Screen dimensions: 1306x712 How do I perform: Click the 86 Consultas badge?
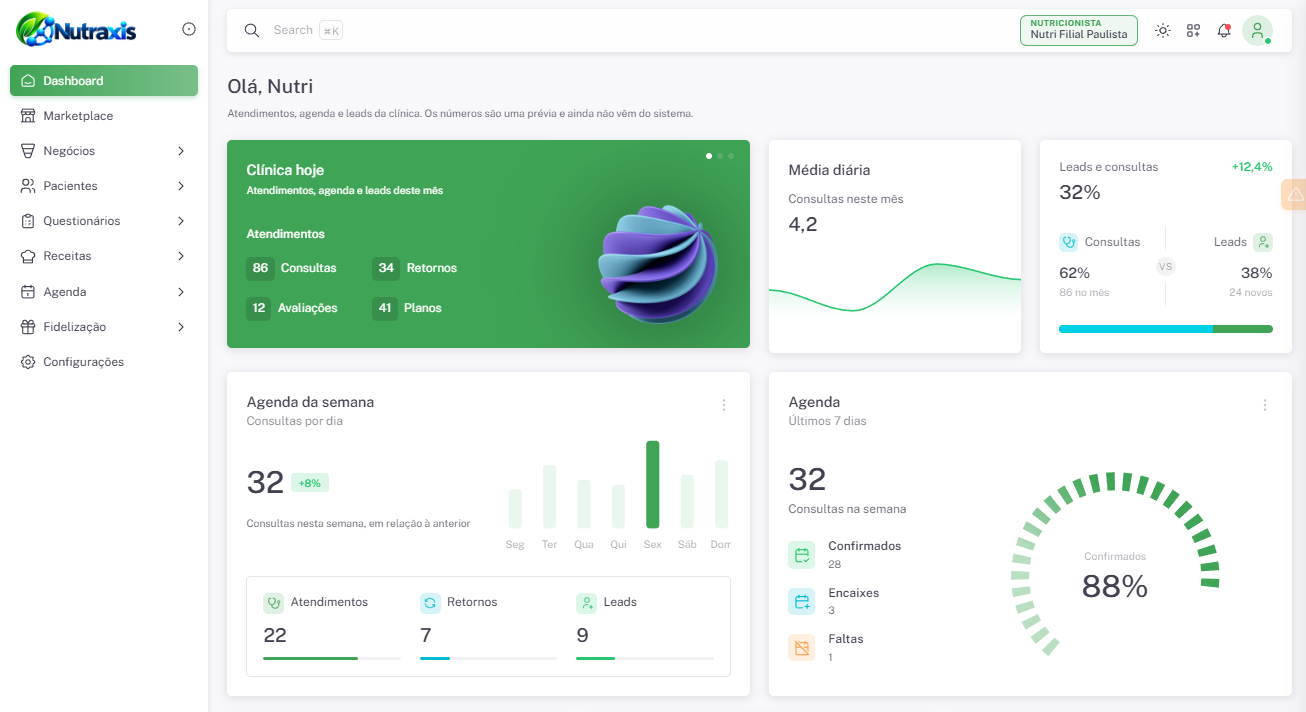[260, 268]
